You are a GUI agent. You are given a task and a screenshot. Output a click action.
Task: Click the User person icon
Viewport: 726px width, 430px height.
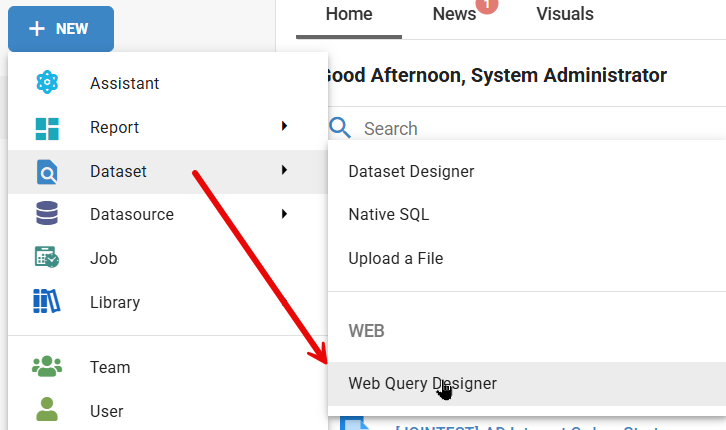coord(47,410)
